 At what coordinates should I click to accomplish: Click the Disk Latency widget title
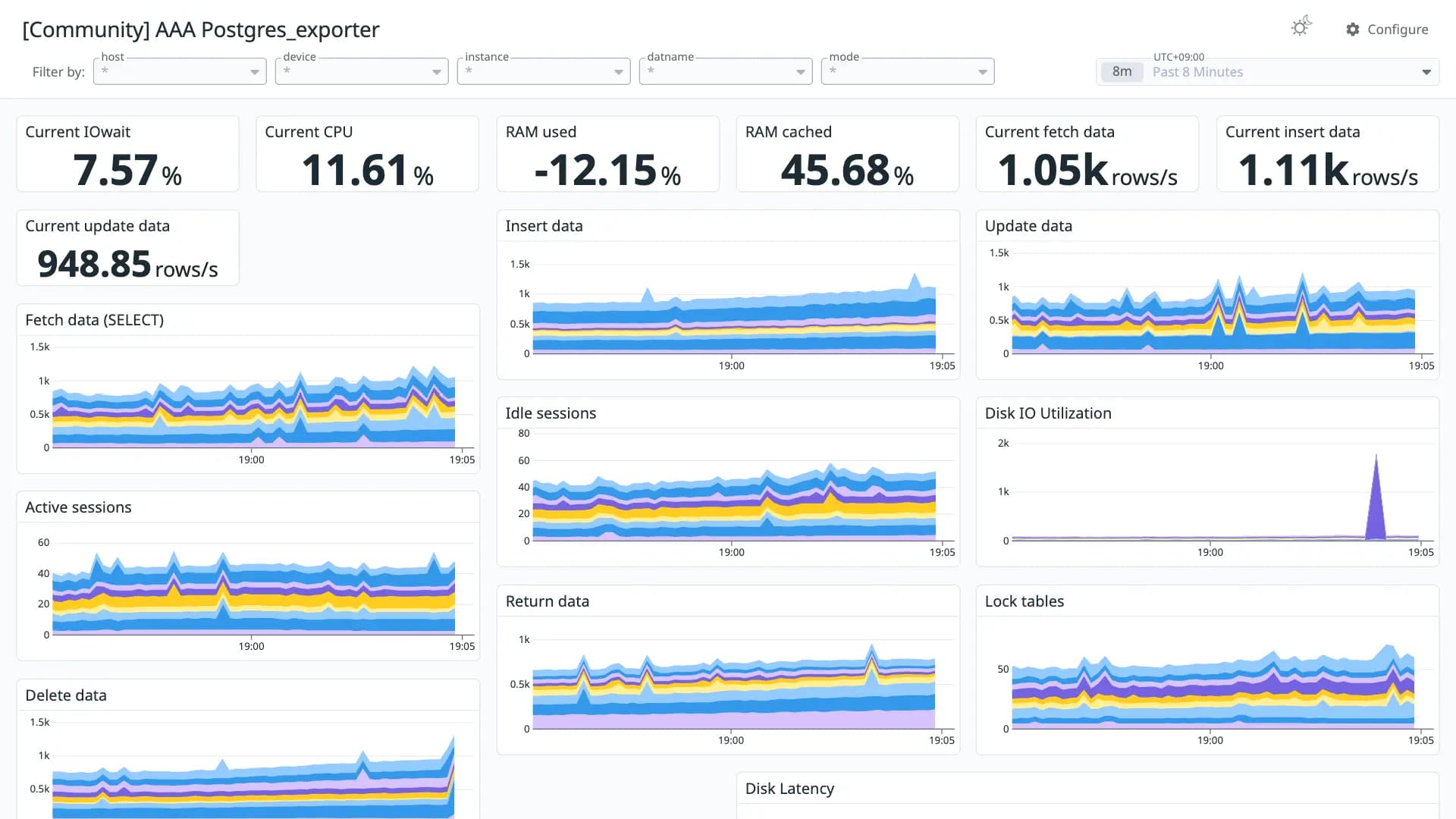pos(789,789)
